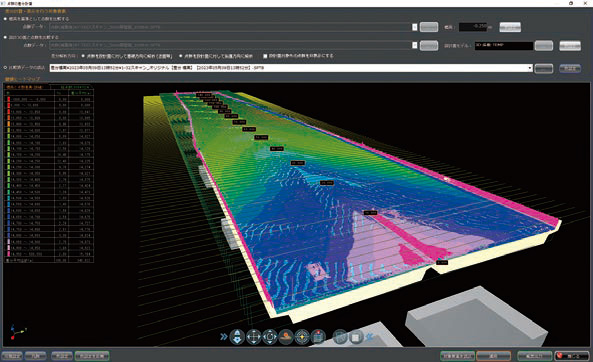Open the first point cloud data dropdown

[414, 27]
